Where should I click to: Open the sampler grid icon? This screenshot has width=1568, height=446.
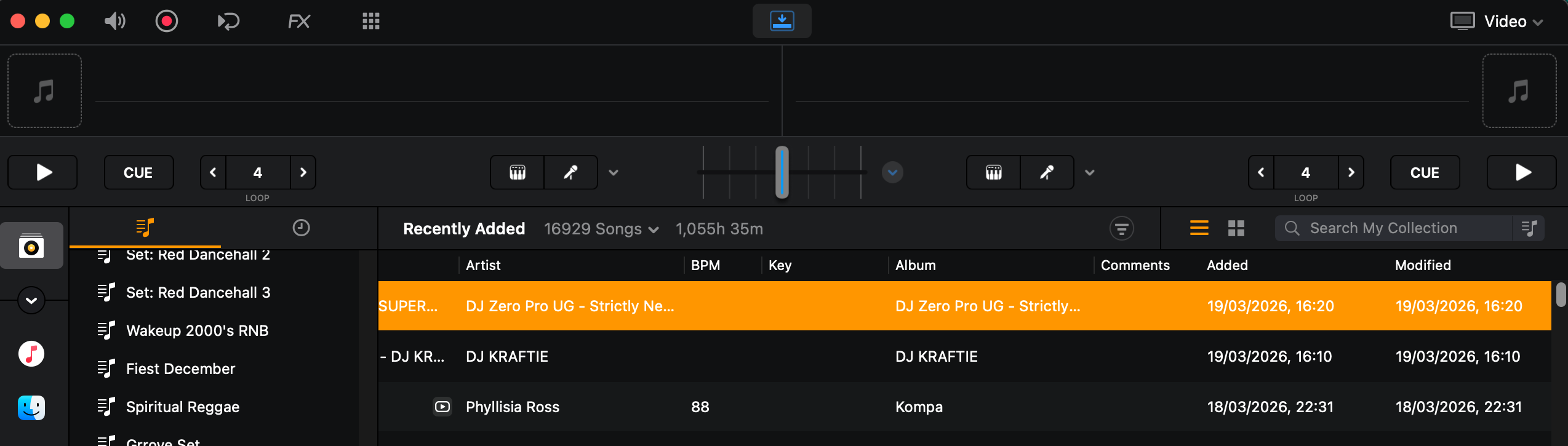pyautogui.click(x=371, y=22)
